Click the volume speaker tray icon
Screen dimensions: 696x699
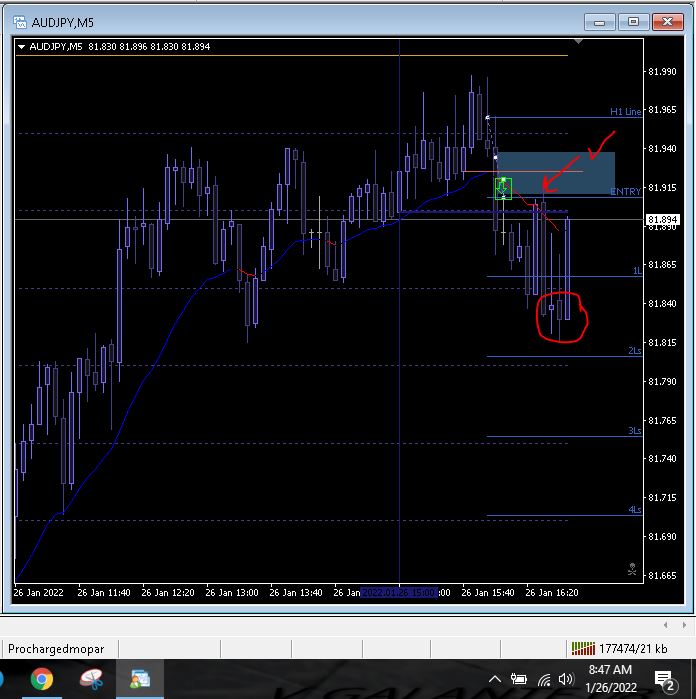point(566,679)
